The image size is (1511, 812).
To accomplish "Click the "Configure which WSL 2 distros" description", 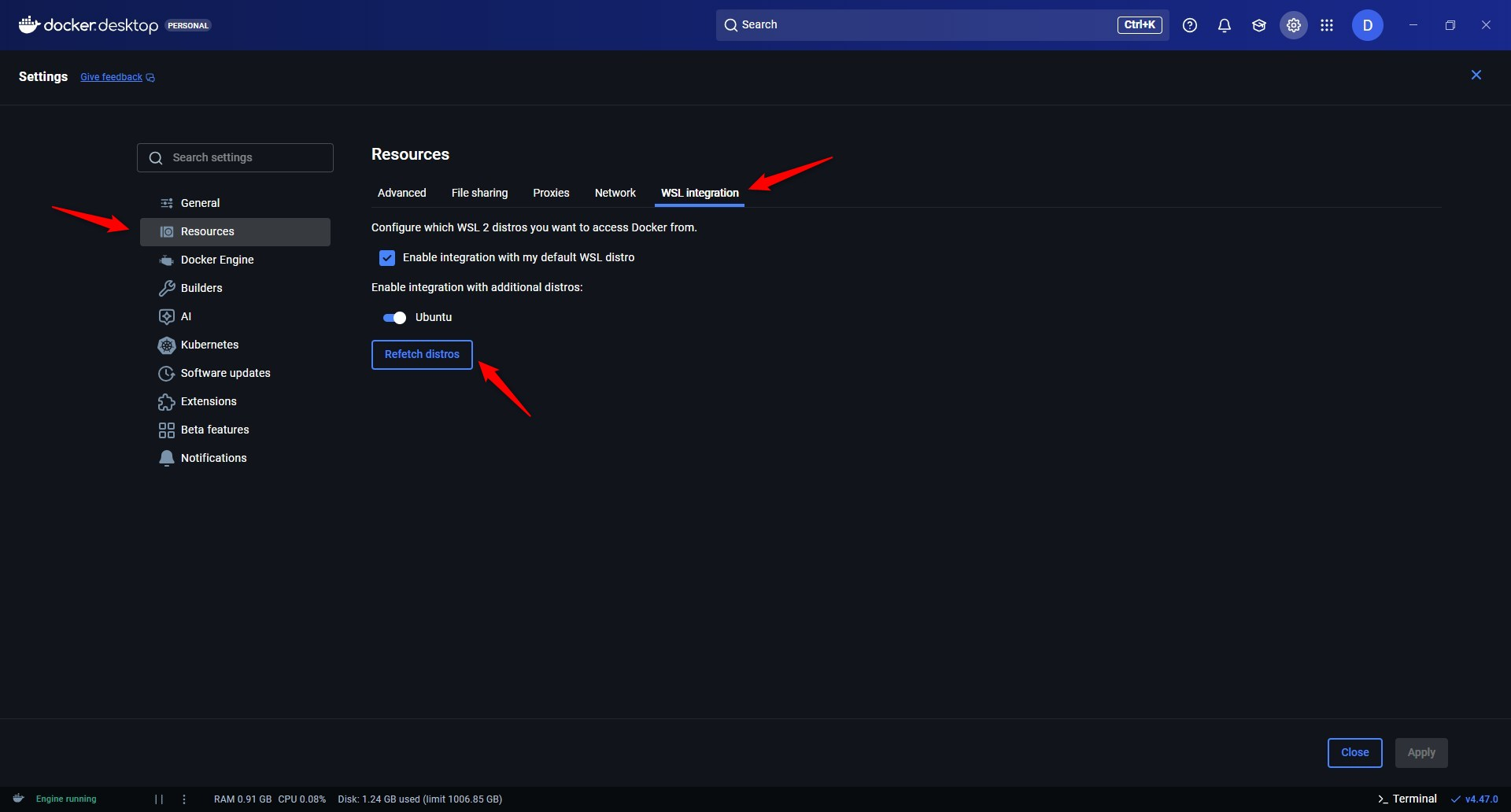I will (534, 227).
